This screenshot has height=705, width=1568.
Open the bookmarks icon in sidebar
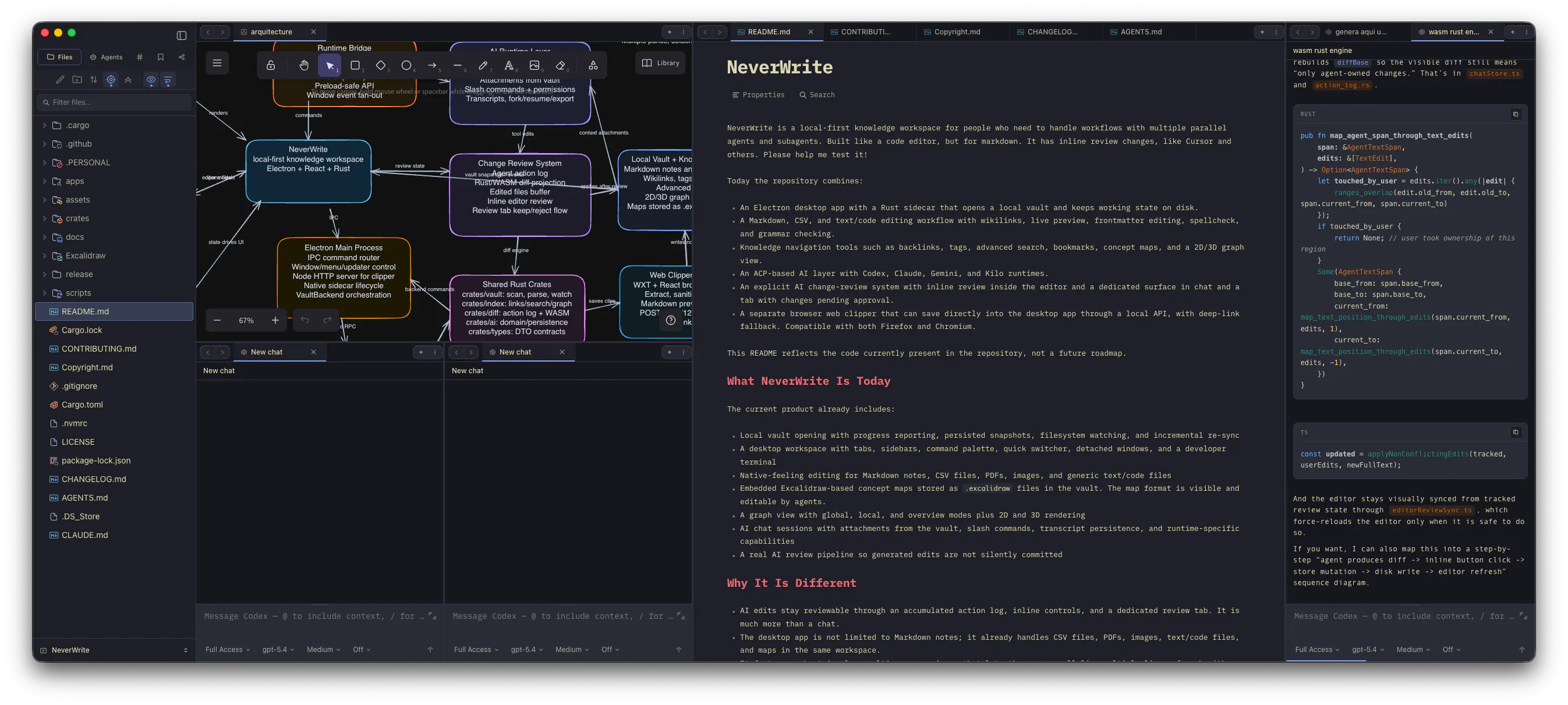[161, 57]
